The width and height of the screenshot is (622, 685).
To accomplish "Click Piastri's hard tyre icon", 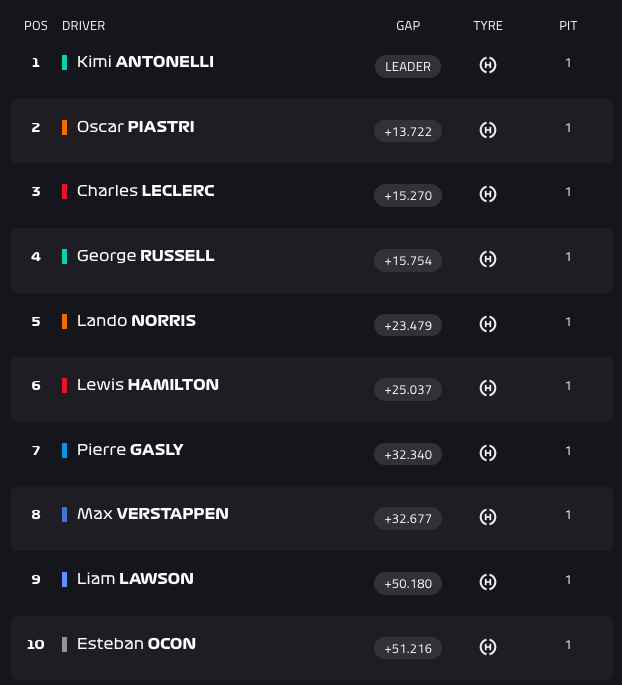I will point(487,130).
